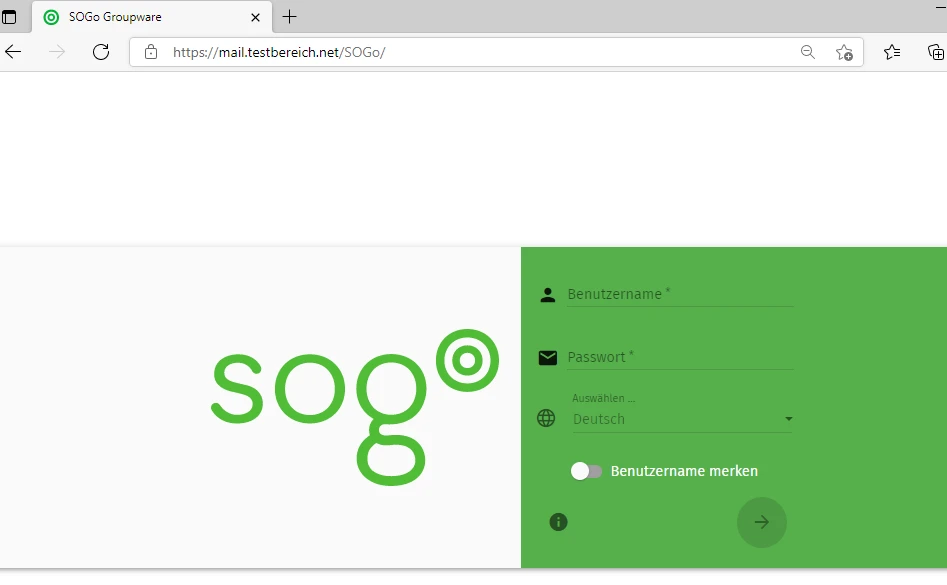947x585 pixels.
Task: Close the SOGo Groupware tab
Action: [256, 17]
